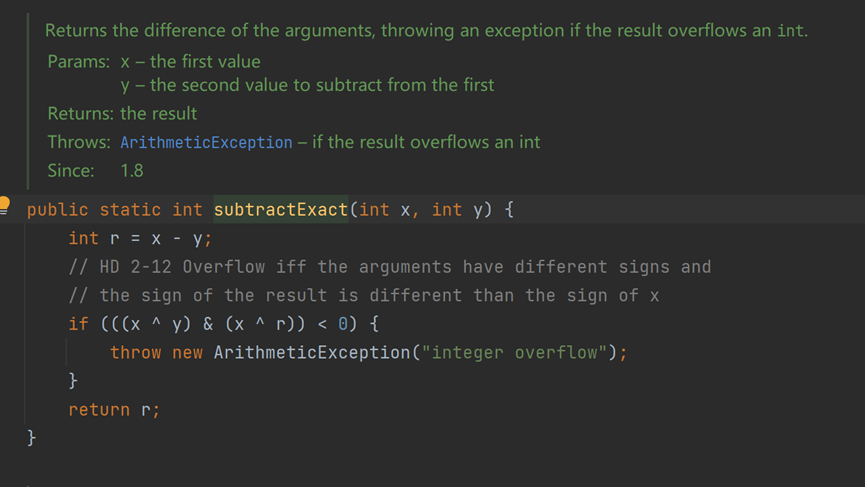Click the comment about sign of x
The width and height of the screenshot is (865, 487).
(x=364, y=296)
